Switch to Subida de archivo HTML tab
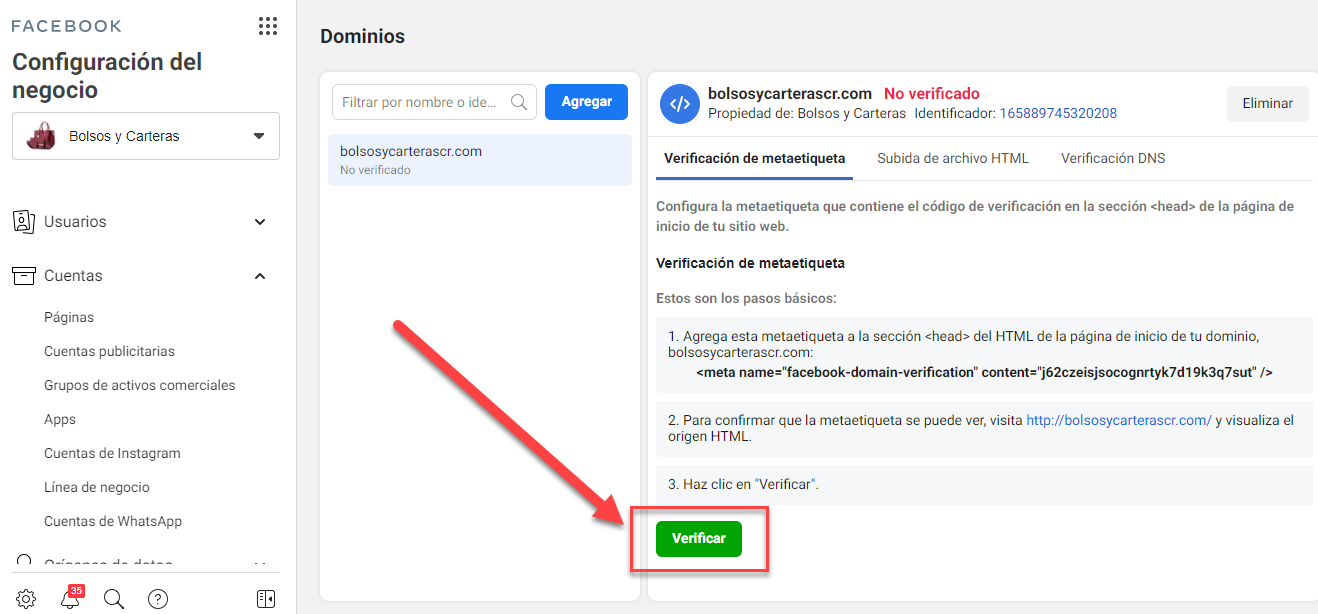The image size is (1318, 614). [953, 158]
